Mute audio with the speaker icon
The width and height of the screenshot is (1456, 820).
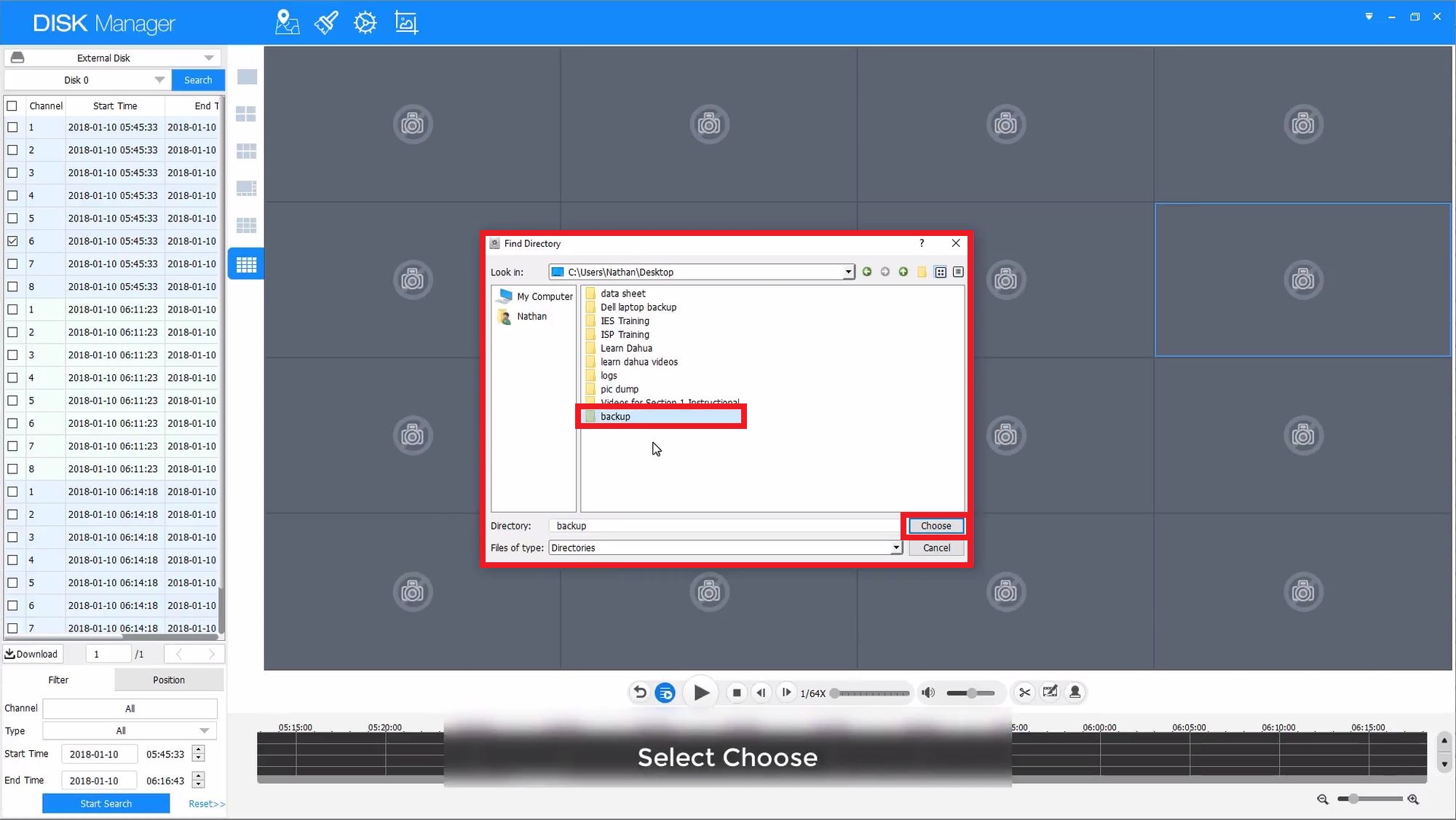coord(927,693)
